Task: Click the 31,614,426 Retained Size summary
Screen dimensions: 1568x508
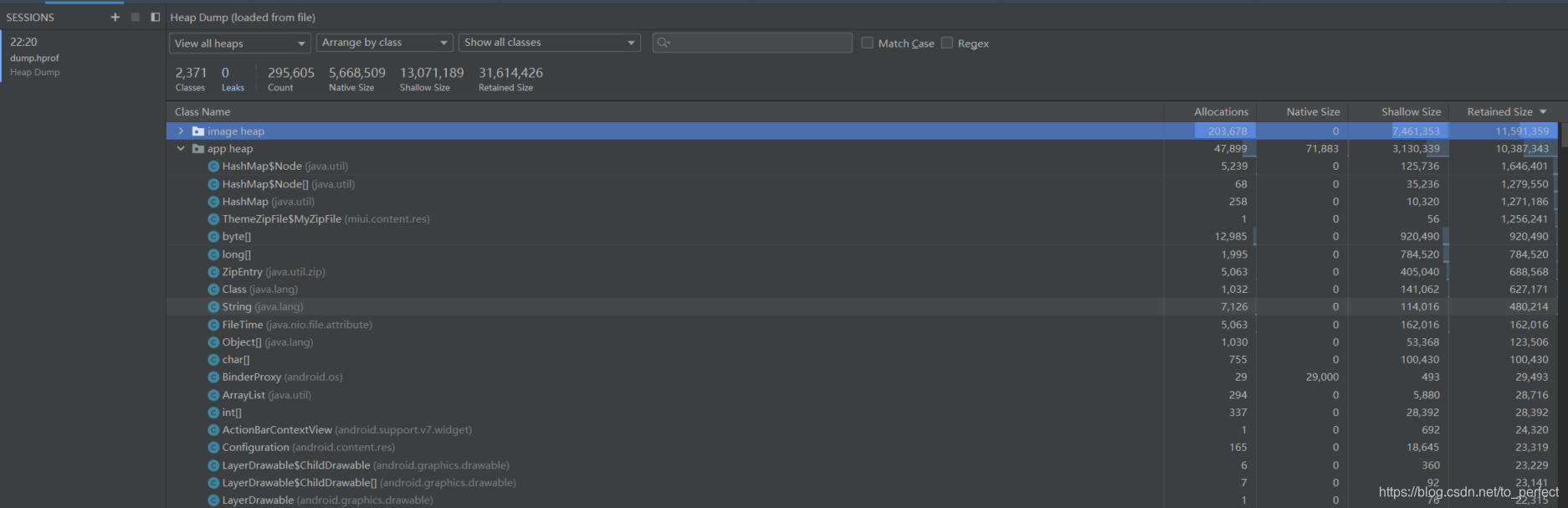Action: point(510,80)
